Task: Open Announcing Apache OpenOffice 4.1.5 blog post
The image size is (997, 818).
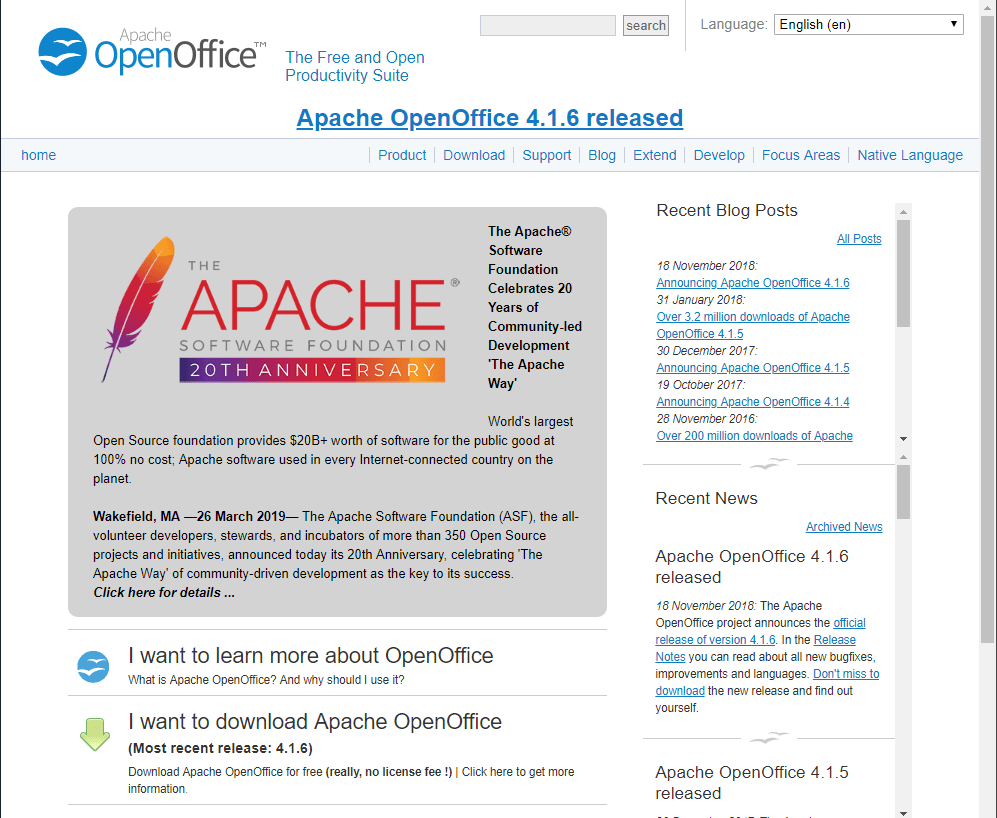Action: coord(753,368)
